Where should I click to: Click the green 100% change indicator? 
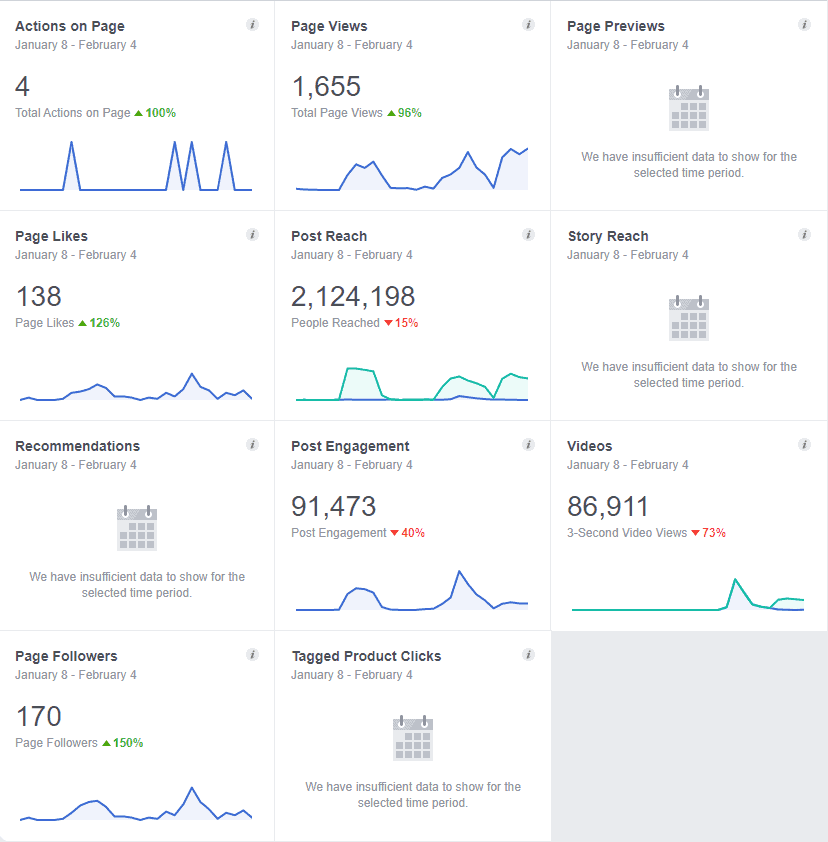[x=155, y=113]
